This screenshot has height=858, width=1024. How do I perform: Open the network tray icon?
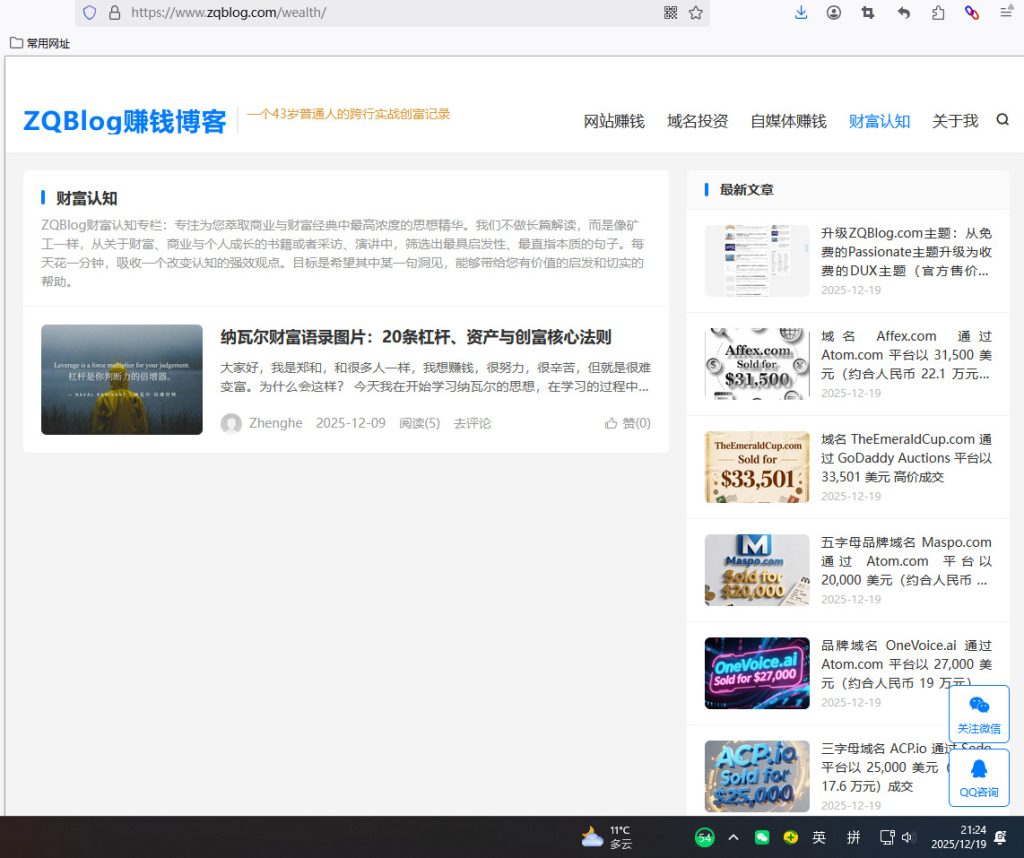(887, 837)
